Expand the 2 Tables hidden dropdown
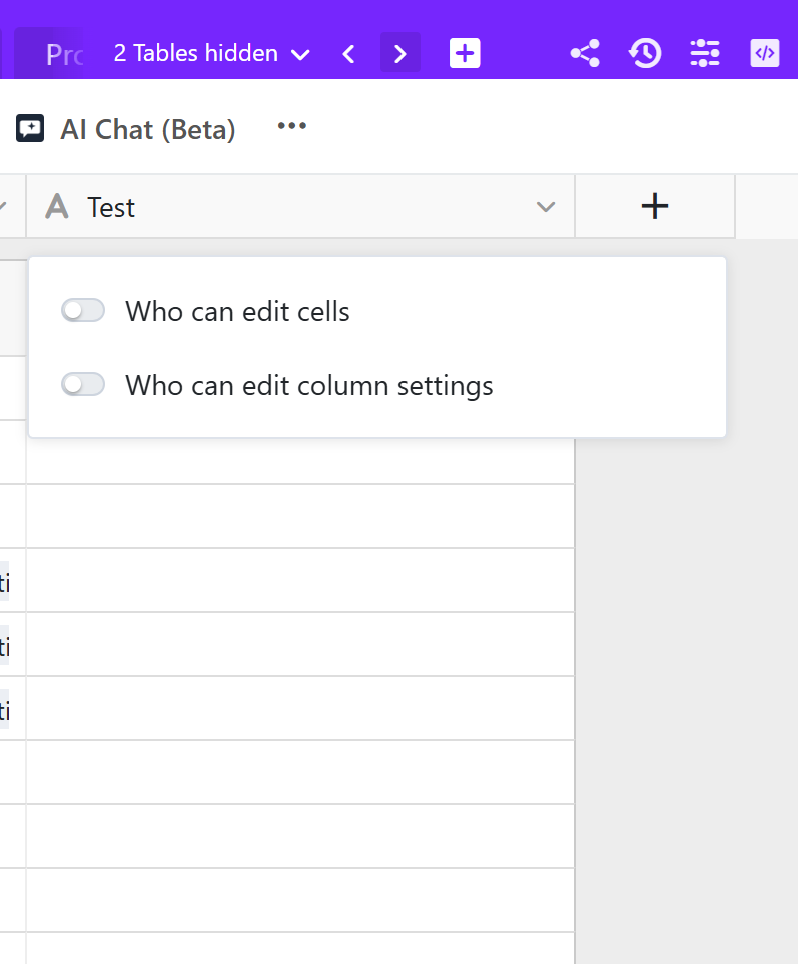This screenshot has width=798, height=964. pos(211,53)
